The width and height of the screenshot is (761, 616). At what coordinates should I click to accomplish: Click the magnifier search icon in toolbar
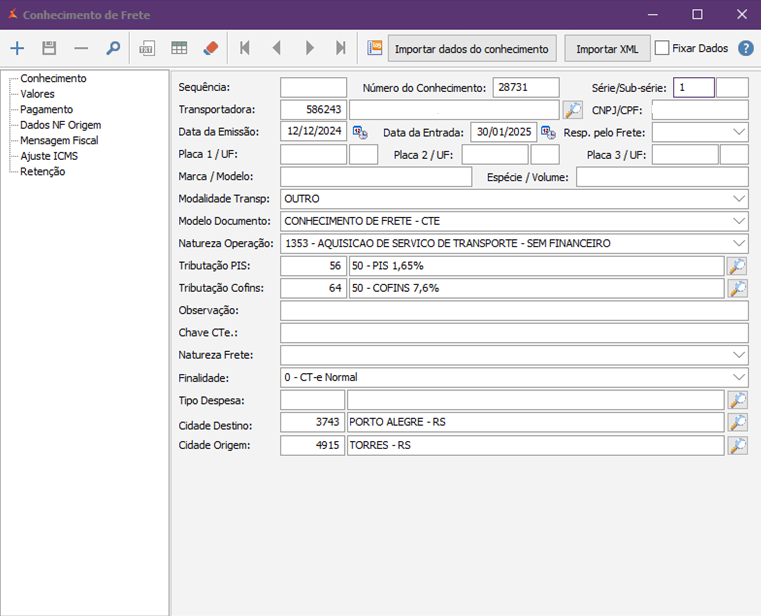coord(113,48)
